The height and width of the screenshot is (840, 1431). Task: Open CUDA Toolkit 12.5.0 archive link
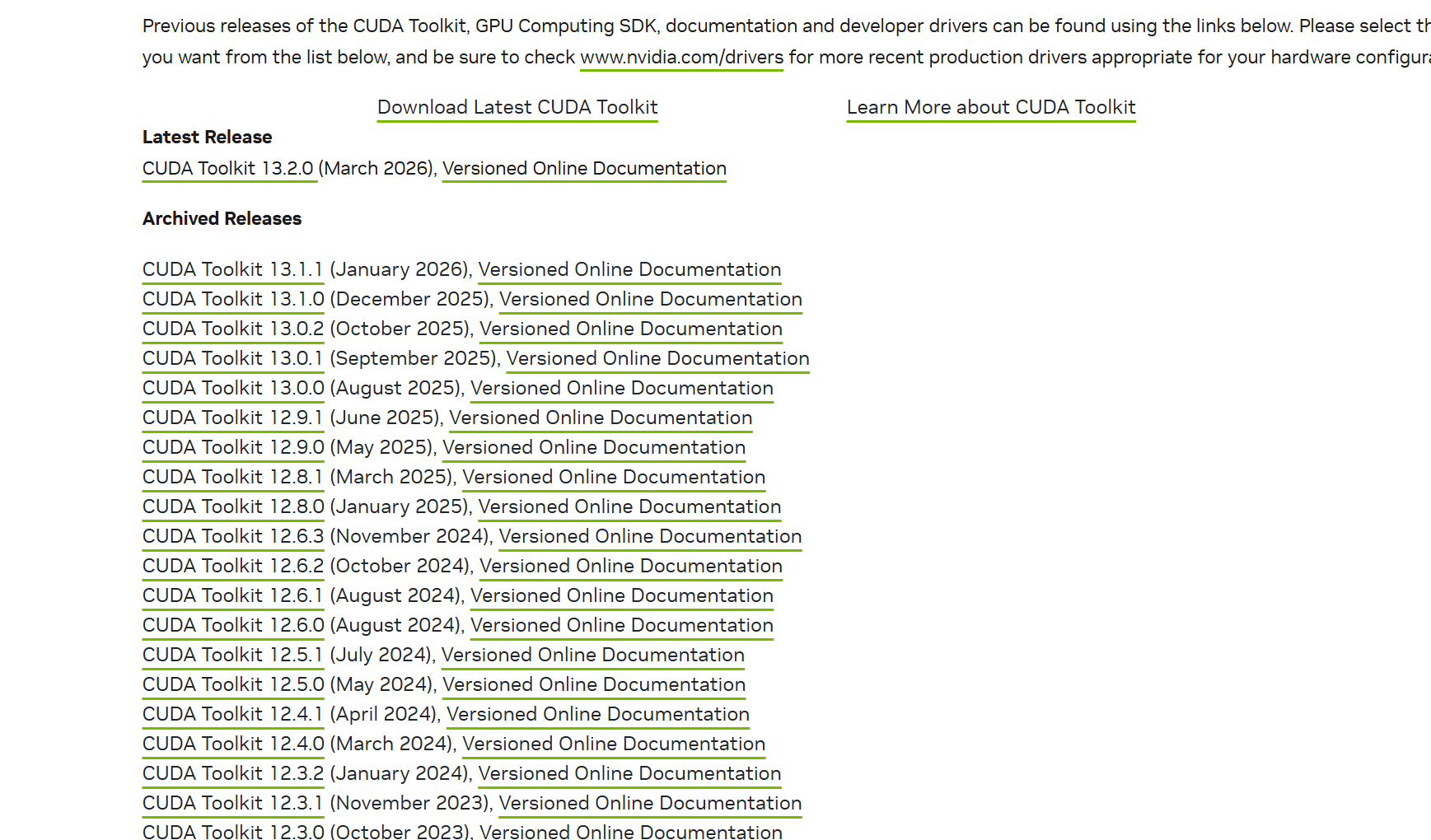[233, 685]
